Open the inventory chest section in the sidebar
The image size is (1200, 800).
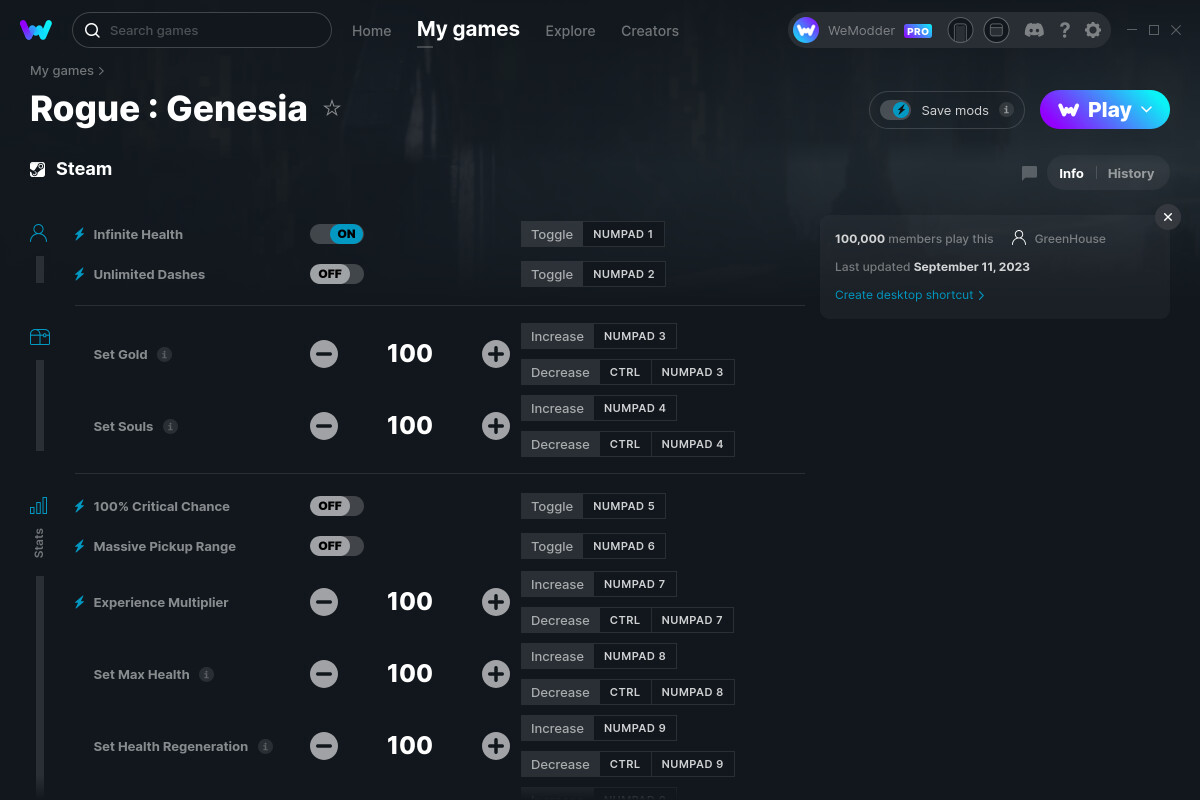click(x=39, y=337)
